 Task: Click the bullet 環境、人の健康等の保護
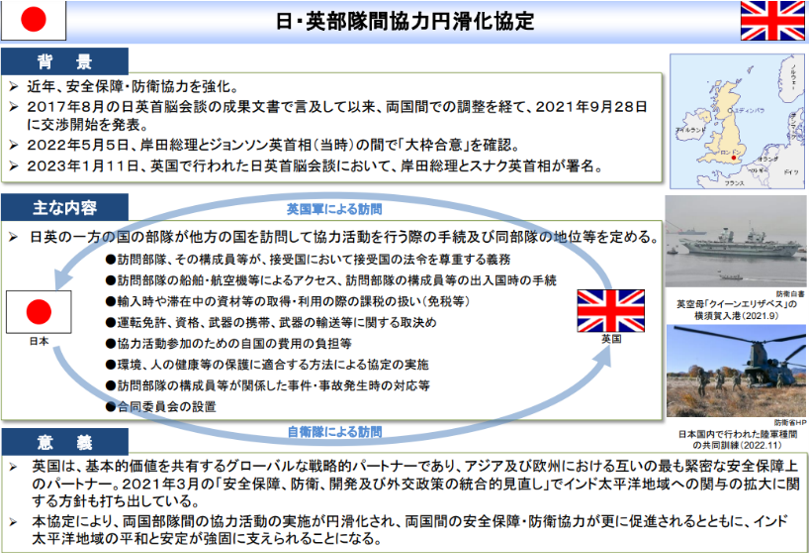(267, 364)
